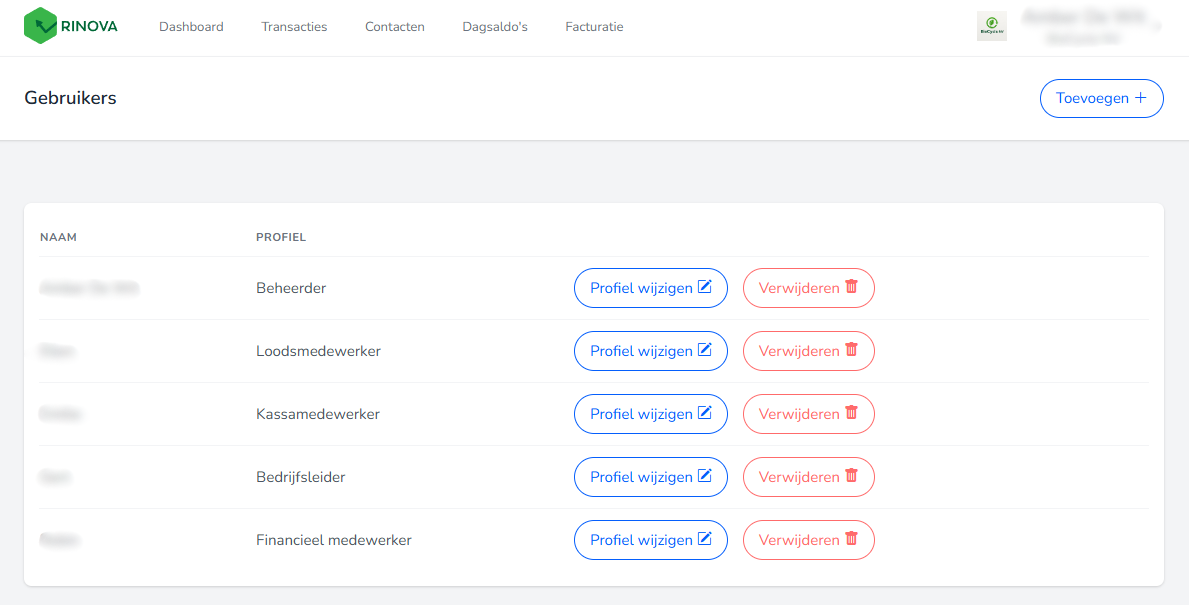1189x605 pixels.
Task: Go to Dagsaldo's
Action: (x=494, y=27)
